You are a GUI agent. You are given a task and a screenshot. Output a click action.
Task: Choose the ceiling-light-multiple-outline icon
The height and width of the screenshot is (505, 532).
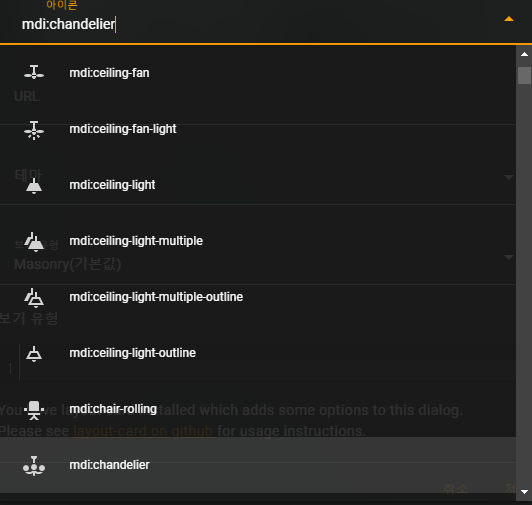(x=34, y=298)
